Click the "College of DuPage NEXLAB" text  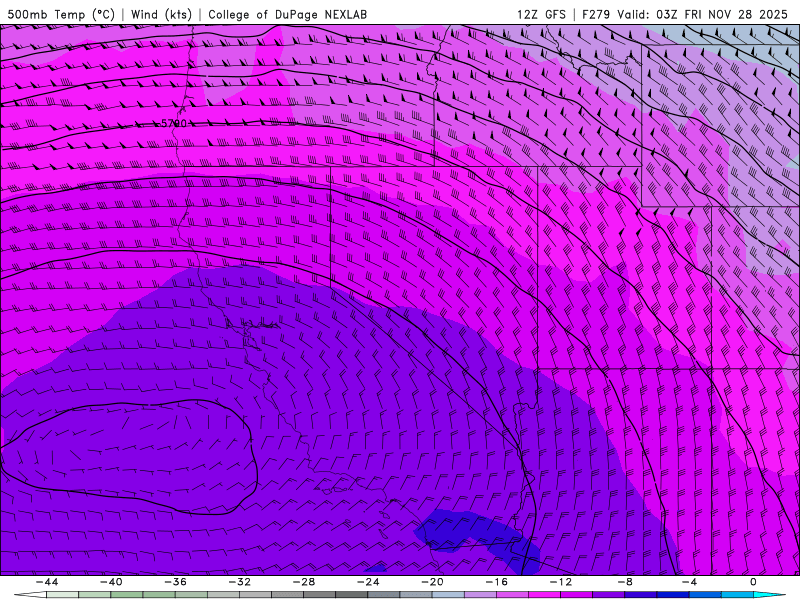coord(287,14)
